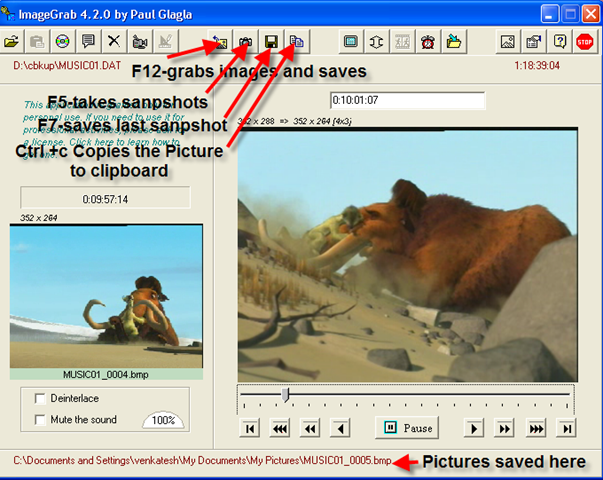603x480 pixels.
Task: Click the double-arrow fast forward button
Action: [504, 428]
